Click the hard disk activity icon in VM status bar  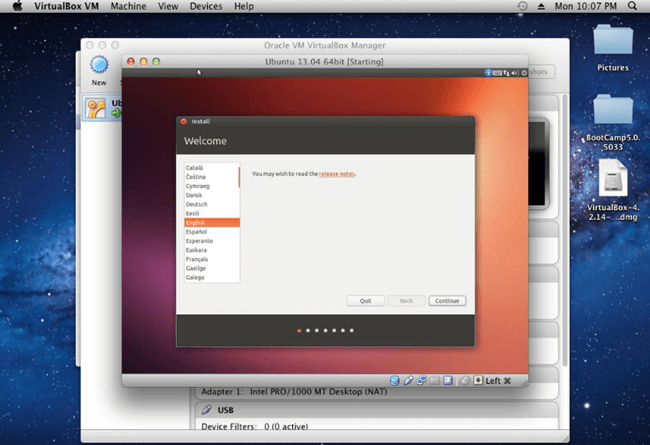395,380
